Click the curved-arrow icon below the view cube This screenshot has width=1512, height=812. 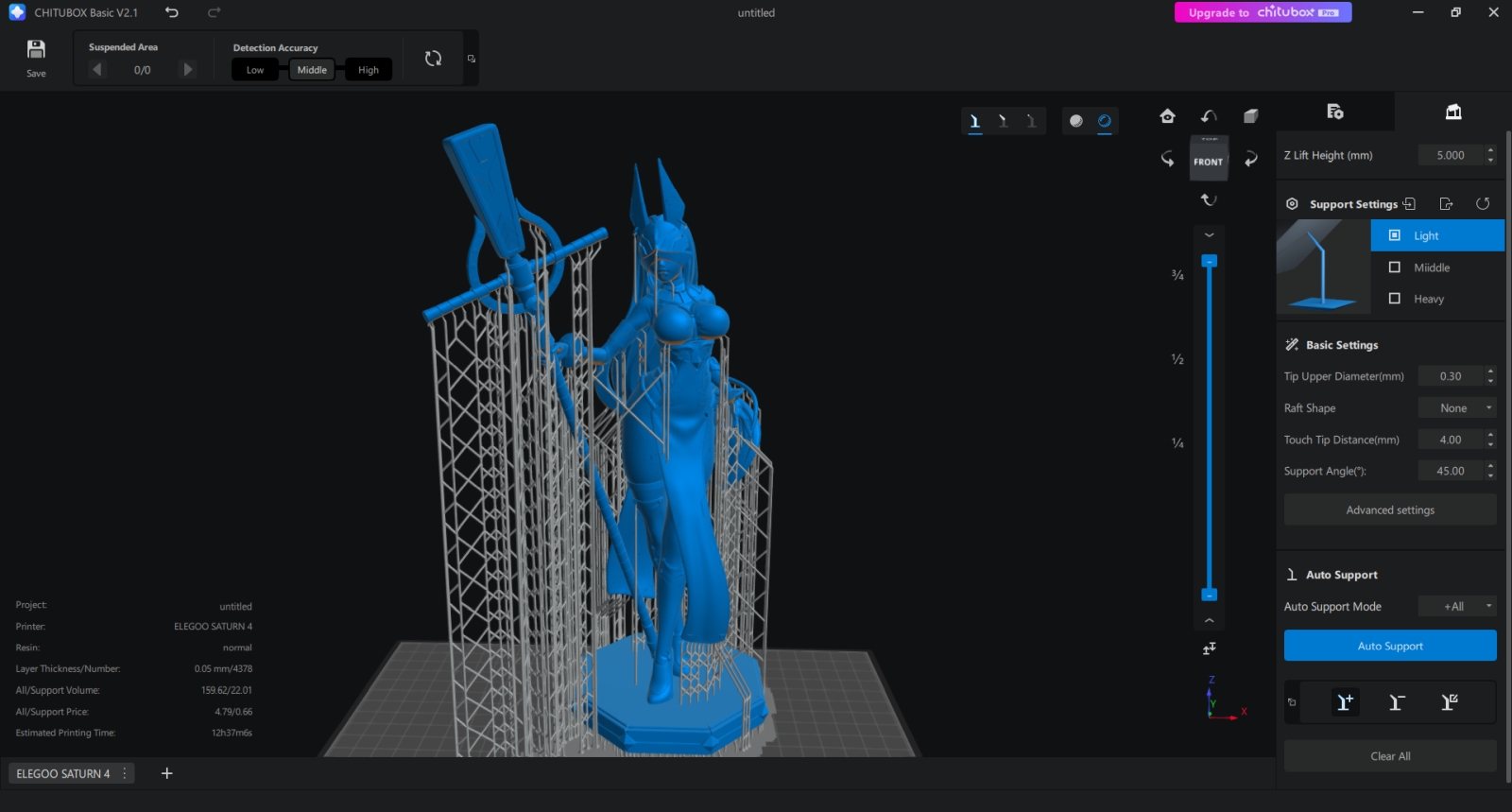(1209, 199)
